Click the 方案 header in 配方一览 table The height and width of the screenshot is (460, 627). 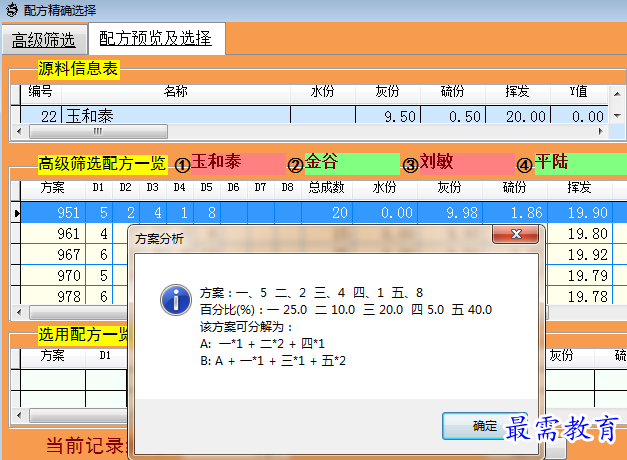(53, 188)
